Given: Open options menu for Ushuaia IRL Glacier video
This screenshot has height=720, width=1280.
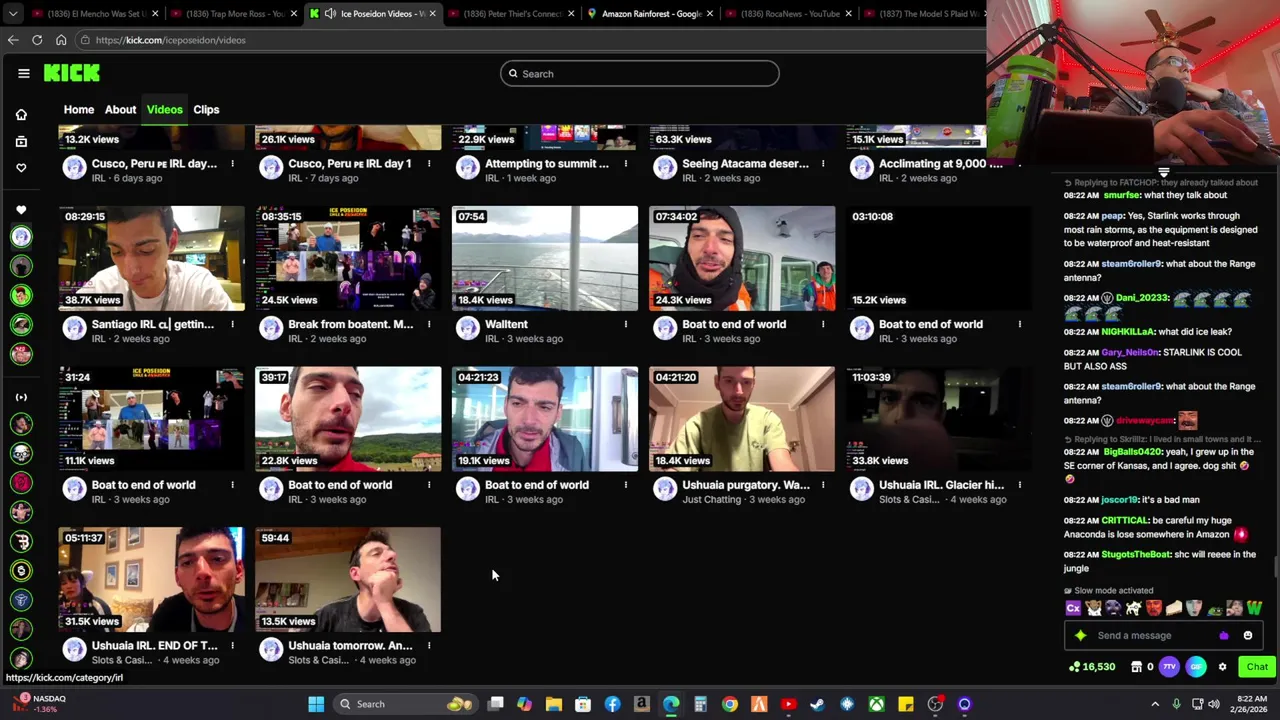Looking at the screenshot, I should 1020,485.
